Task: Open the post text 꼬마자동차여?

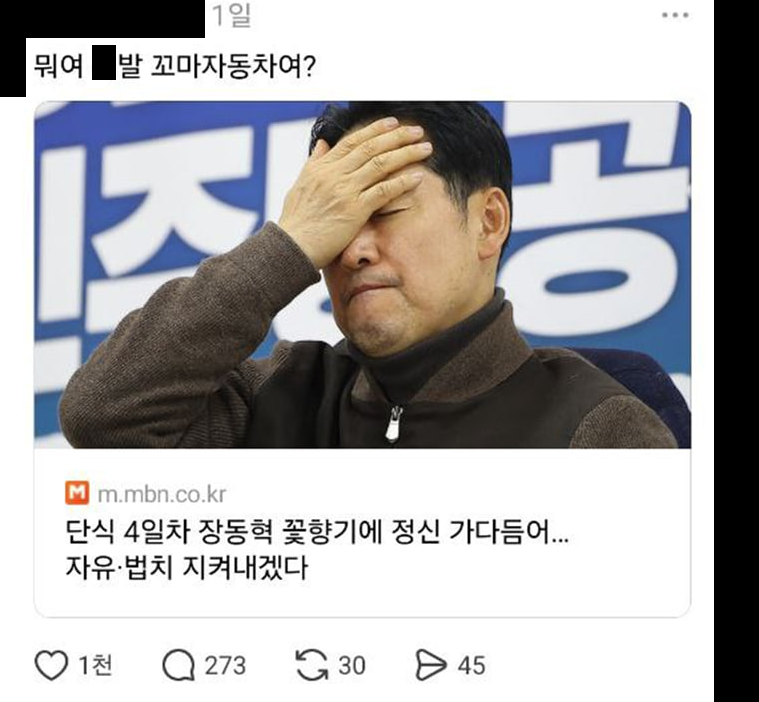Action: click(x=233, y=66)
